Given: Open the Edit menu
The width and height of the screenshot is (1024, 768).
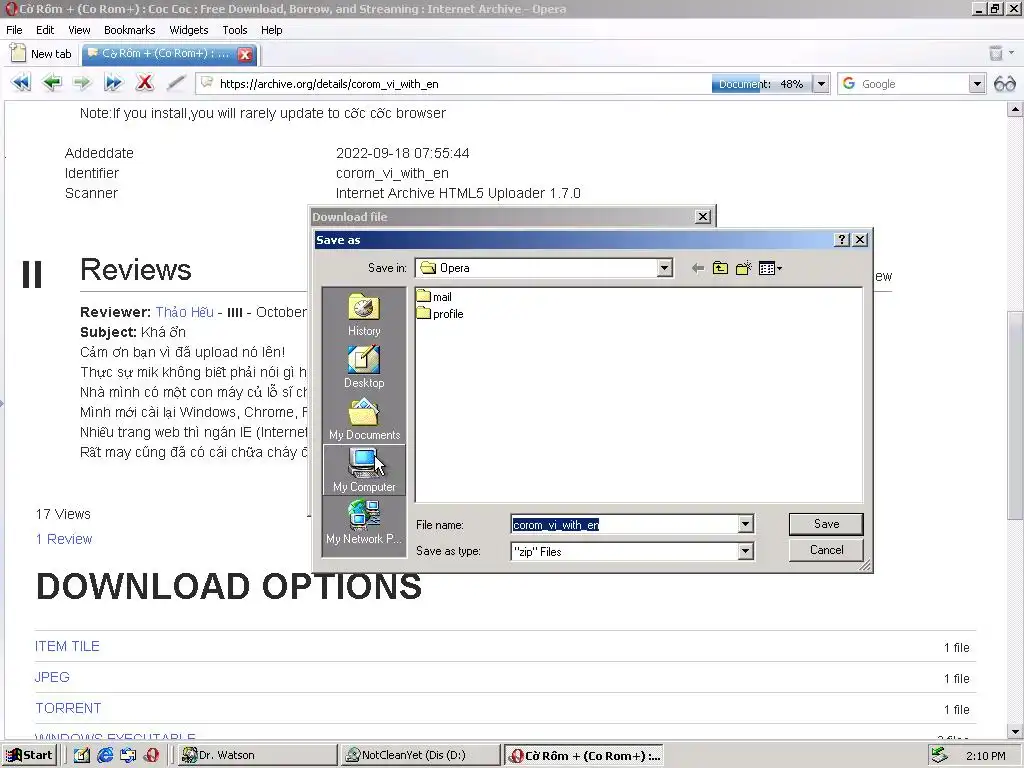Looking at the screenshot, I should point(45,30).
